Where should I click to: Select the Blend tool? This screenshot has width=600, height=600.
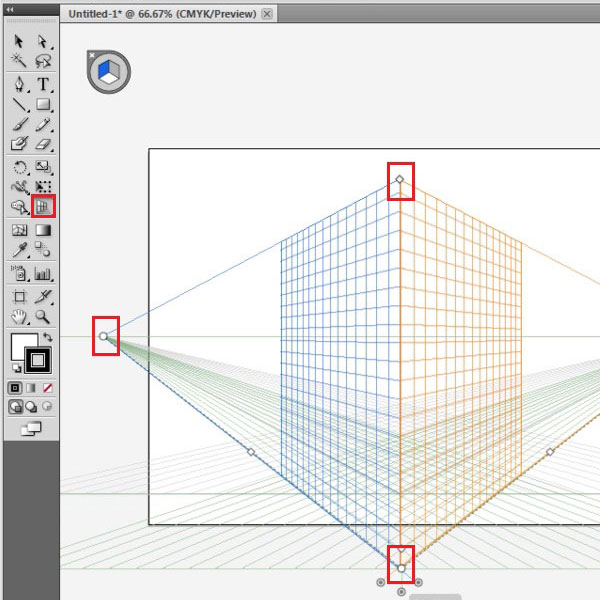click(x=43, y=249)
